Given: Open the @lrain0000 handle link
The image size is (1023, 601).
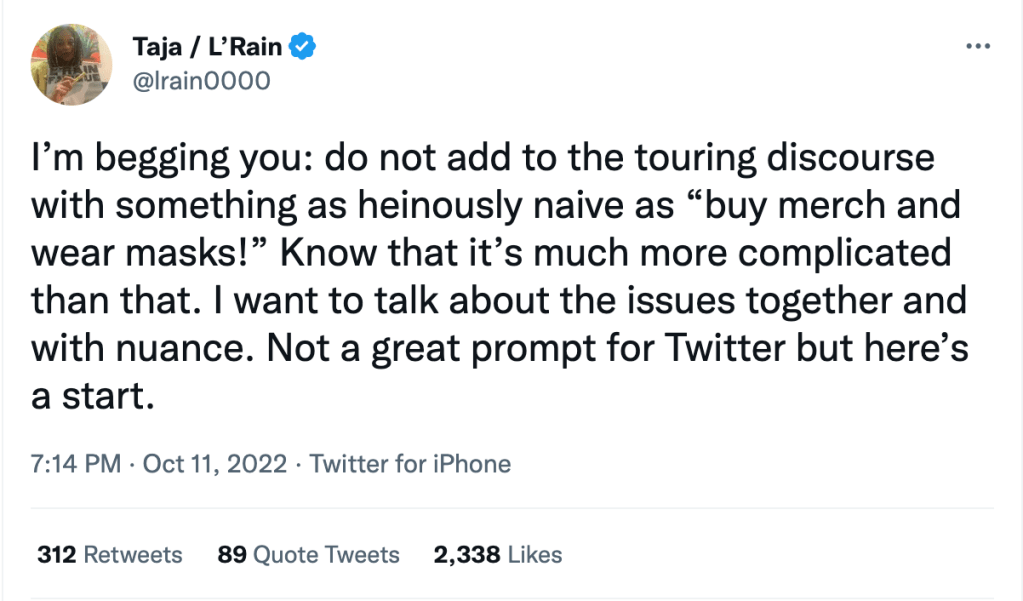Looking at the screenshot, I should [201, 81].
